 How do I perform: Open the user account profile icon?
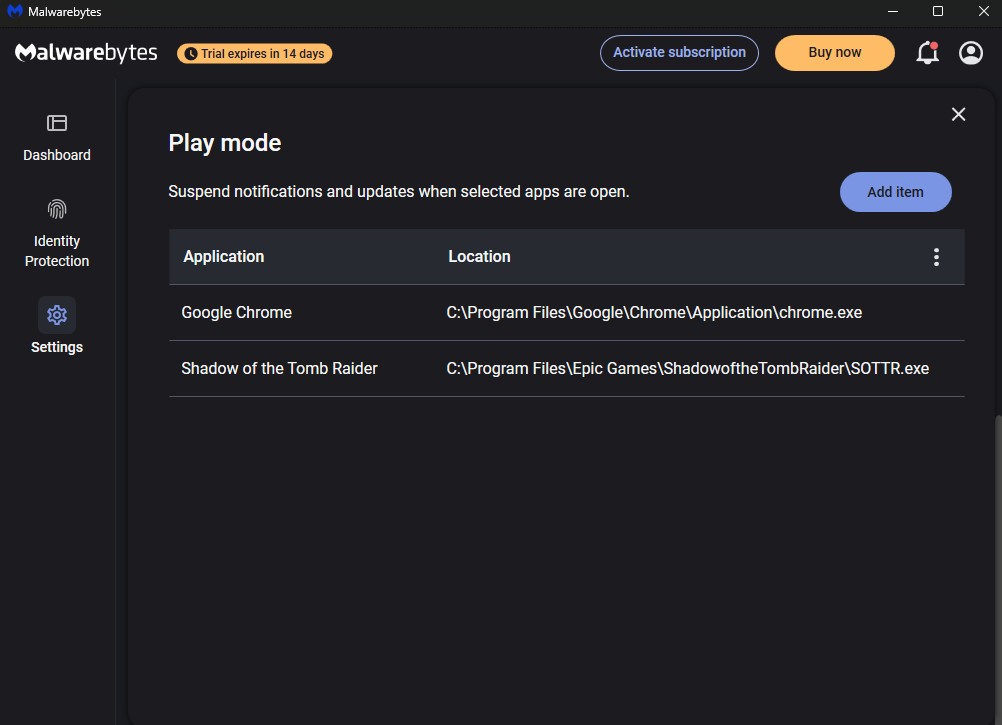point(971,53)
